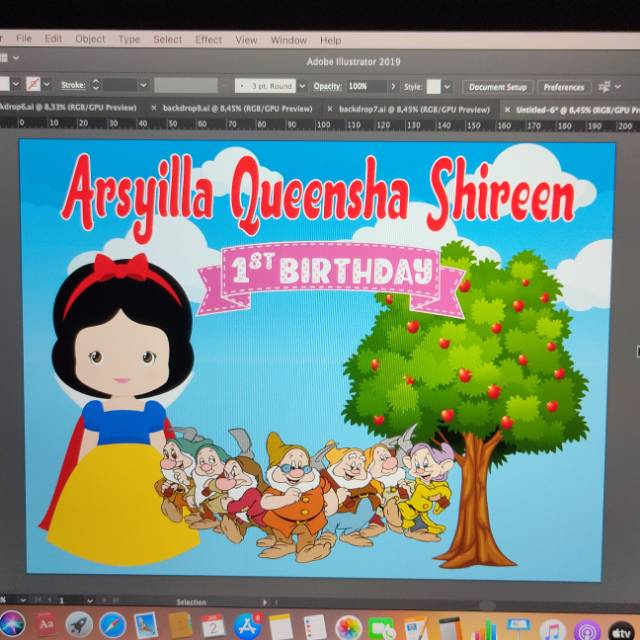Expand the stroke weight dropdown
The height and width of the screenshot is (640, 640).
pyautogui.click(x=143, y=85)
